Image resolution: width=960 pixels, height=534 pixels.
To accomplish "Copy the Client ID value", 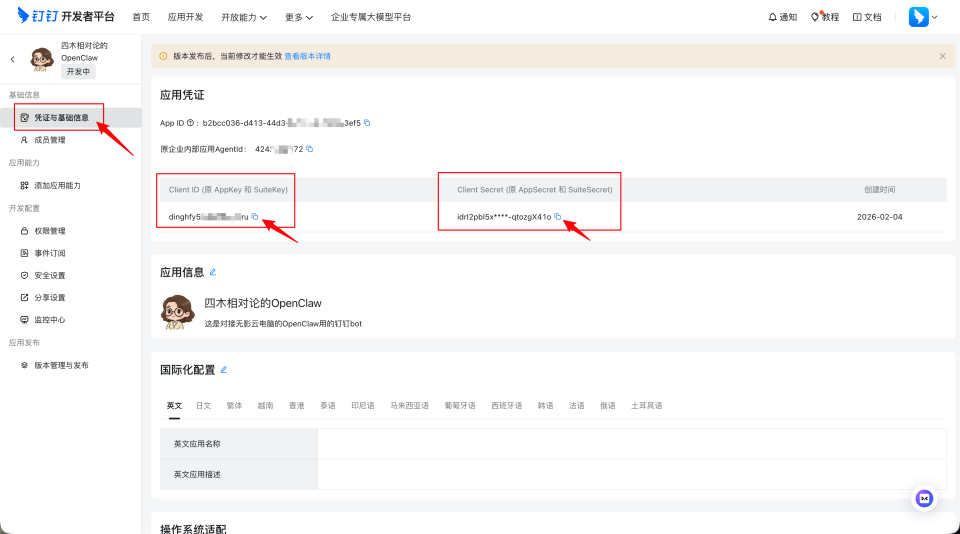I will [x=255, y=216].
